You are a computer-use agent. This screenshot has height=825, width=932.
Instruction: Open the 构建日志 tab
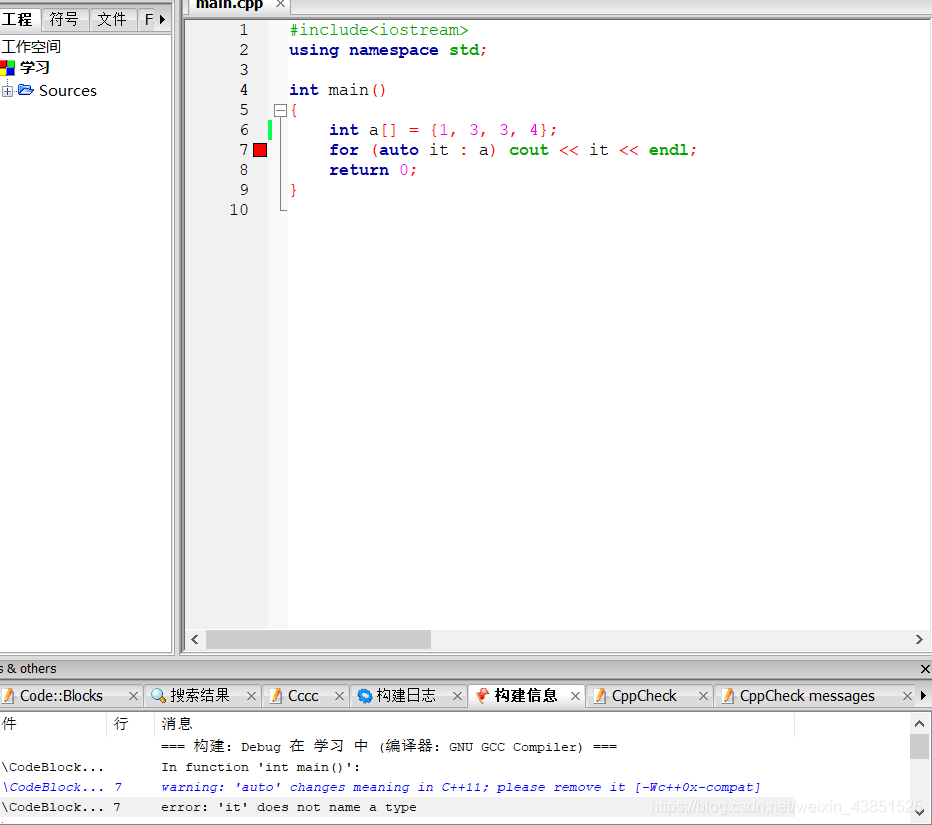click(x=405, y=696)
